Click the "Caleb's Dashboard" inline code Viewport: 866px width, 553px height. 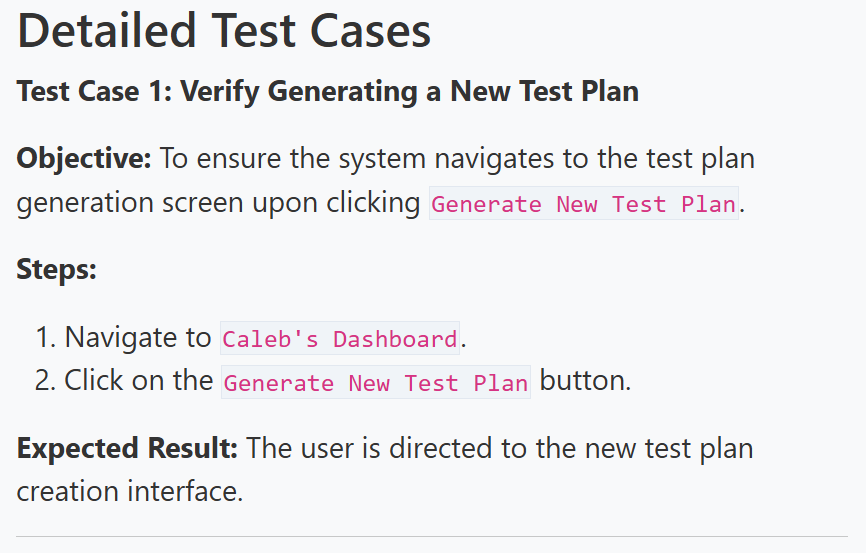coord(340,339)
